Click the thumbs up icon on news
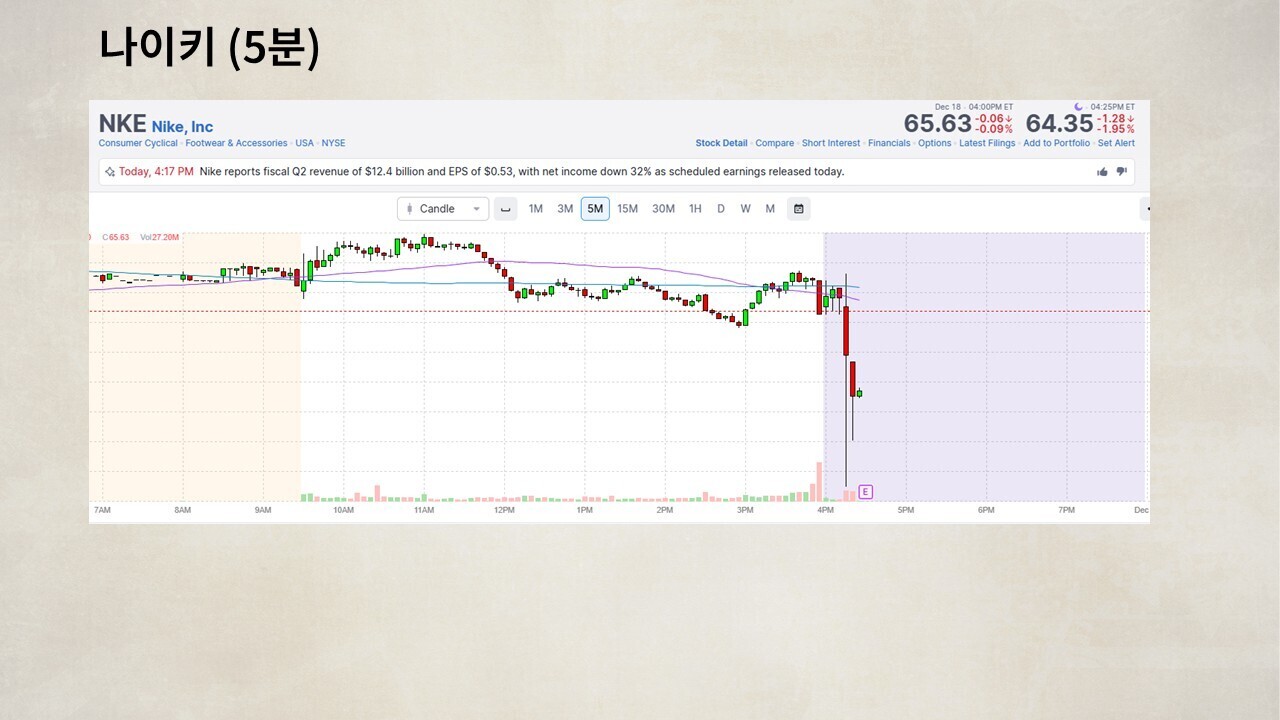The height and width of the screenshot is (720, 1280). click(1102, 172)
